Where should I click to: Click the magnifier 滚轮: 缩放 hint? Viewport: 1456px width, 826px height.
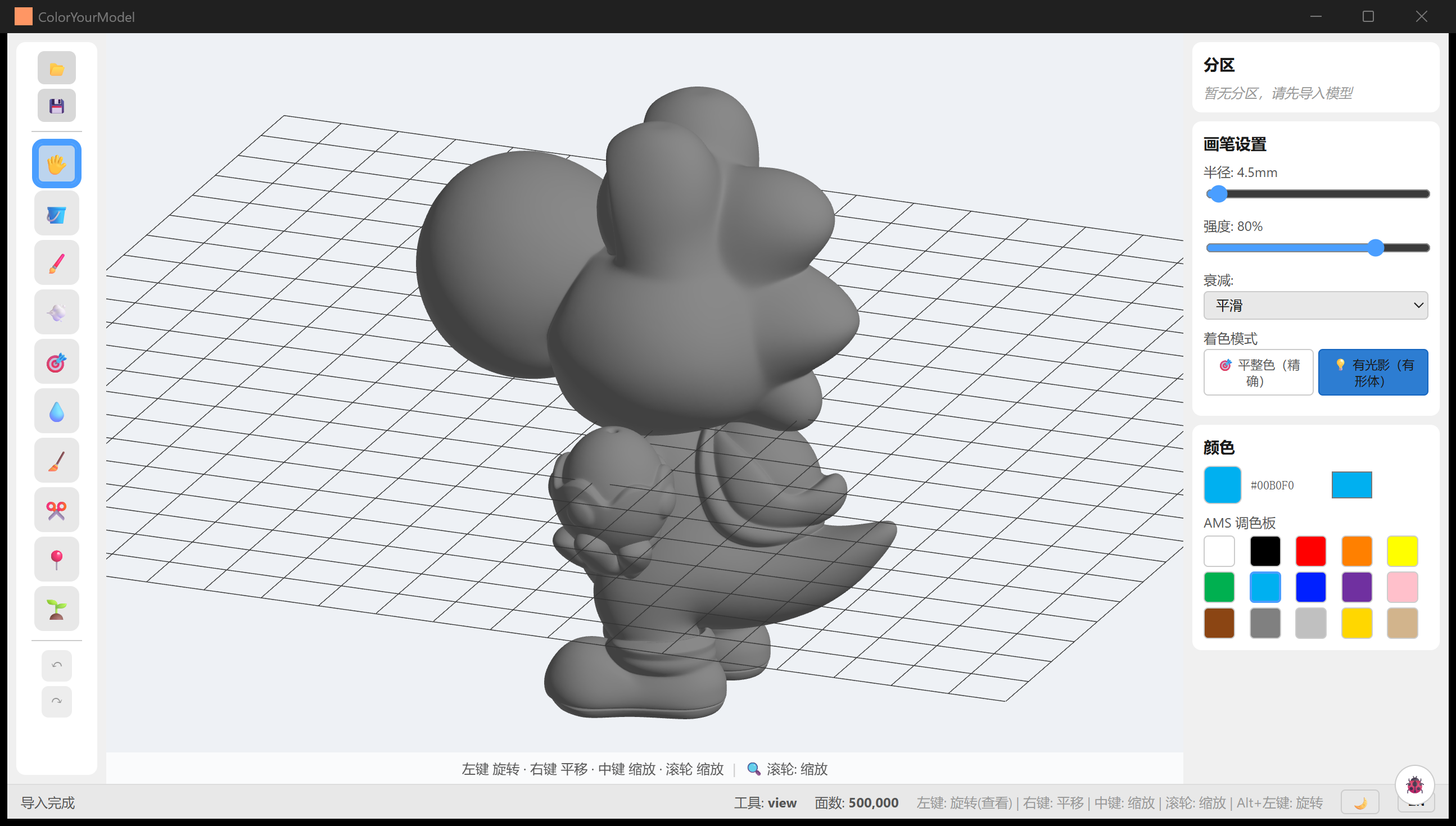[787, 769]
